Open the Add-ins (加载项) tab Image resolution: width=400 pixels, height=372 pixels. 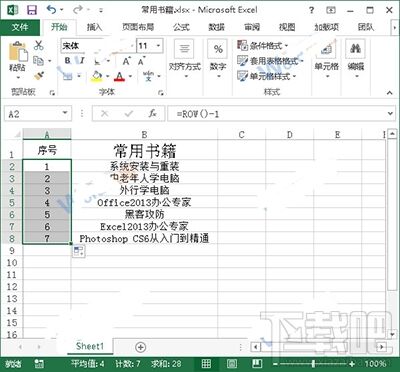click(x=327, y=27)
